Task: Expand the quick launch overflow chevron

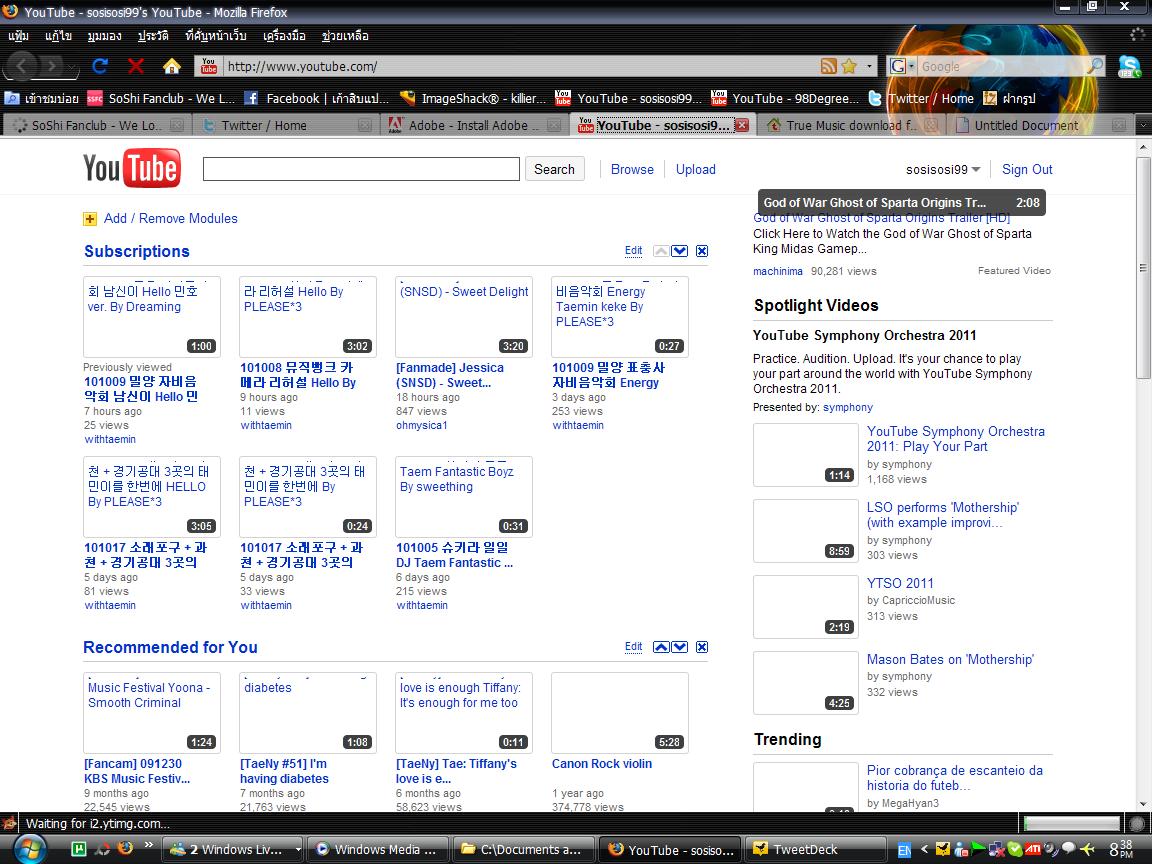Action: (x=148, y=844)
